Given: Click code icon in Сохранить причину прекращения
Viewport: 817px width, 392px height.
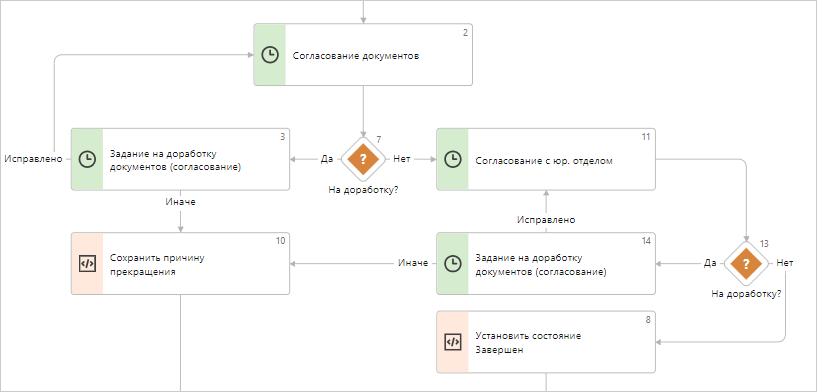Looking at the screenshot, I should tap(87, 263).
